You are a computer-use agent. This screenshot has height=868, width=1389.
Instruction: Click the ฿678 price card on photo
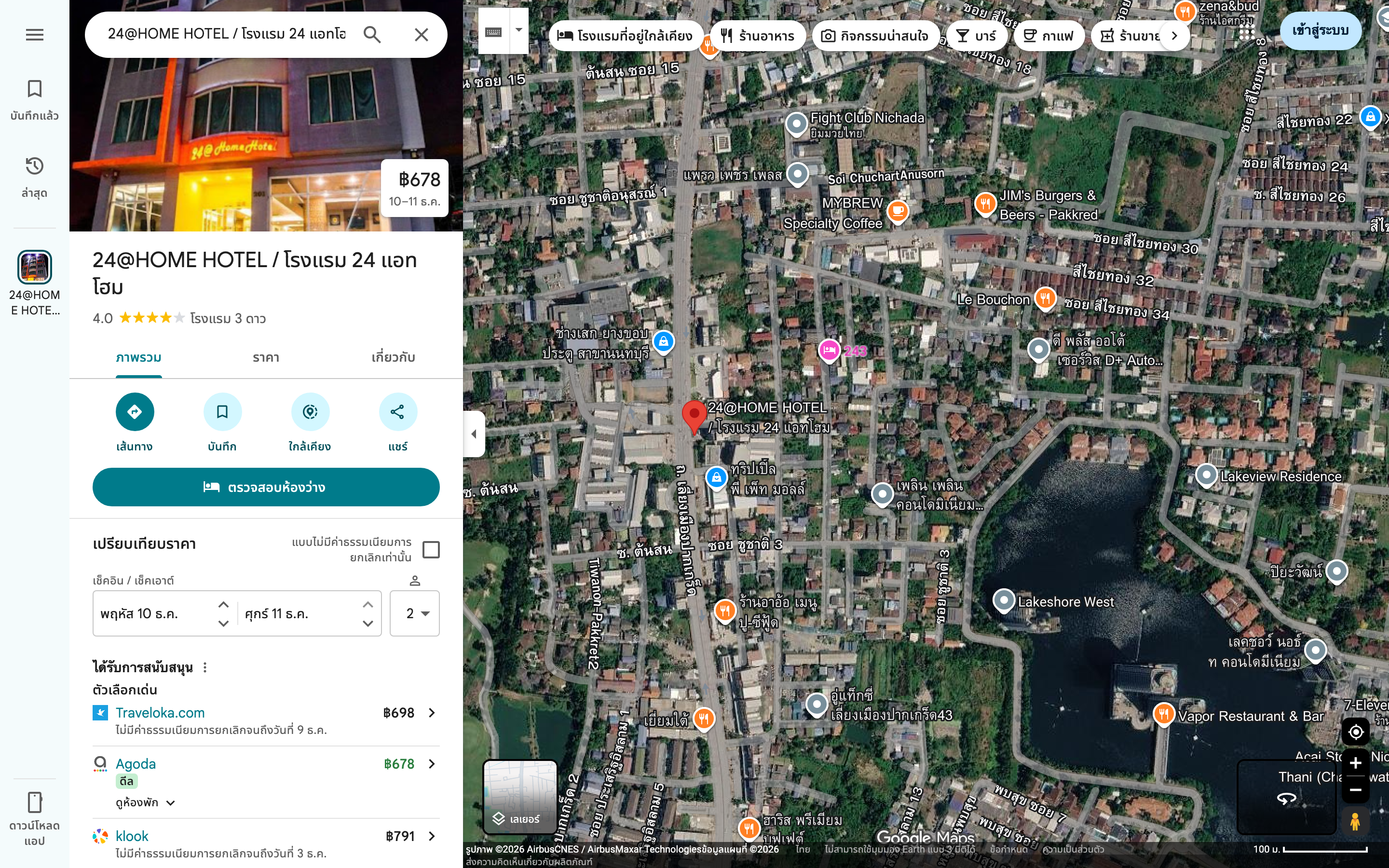414,188
